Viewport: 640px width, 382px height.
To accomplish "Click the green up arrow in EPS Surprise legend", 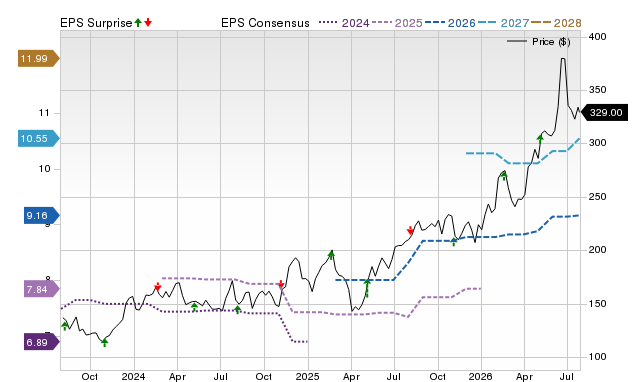I will [x=138, y=23].
